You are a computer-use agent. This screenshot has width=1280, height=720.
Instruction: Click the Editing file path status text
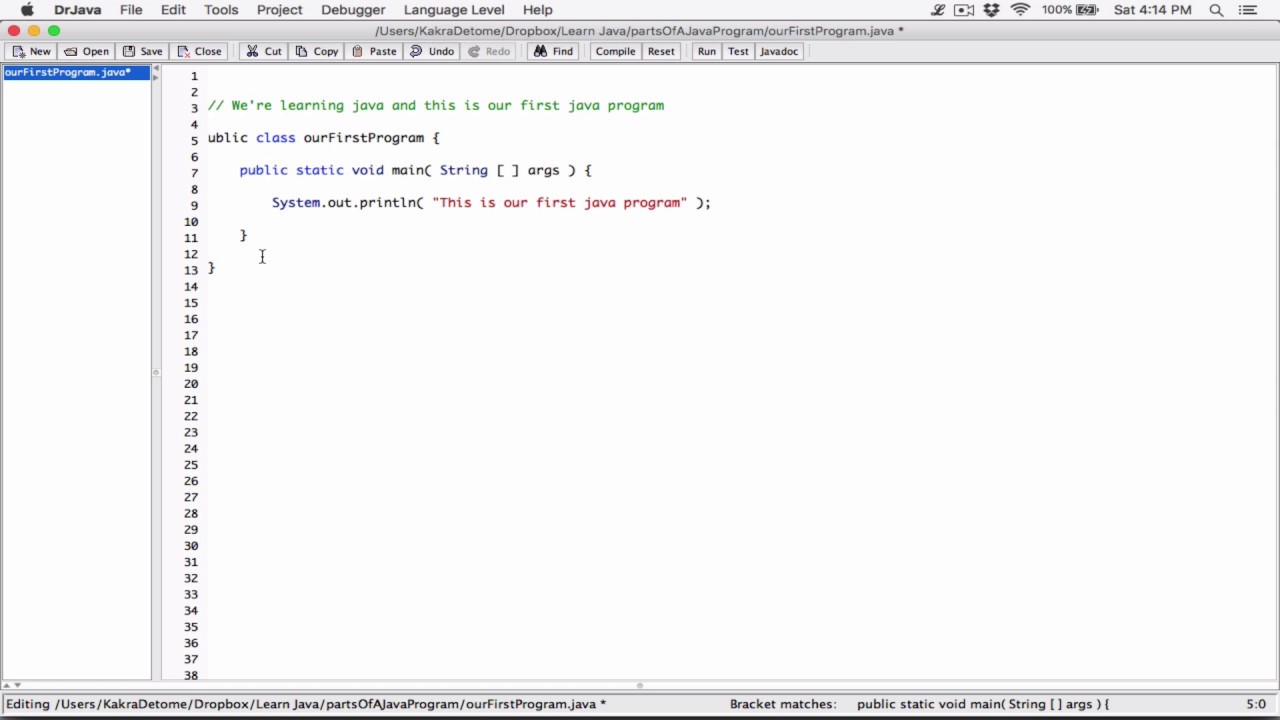(306, 704)
